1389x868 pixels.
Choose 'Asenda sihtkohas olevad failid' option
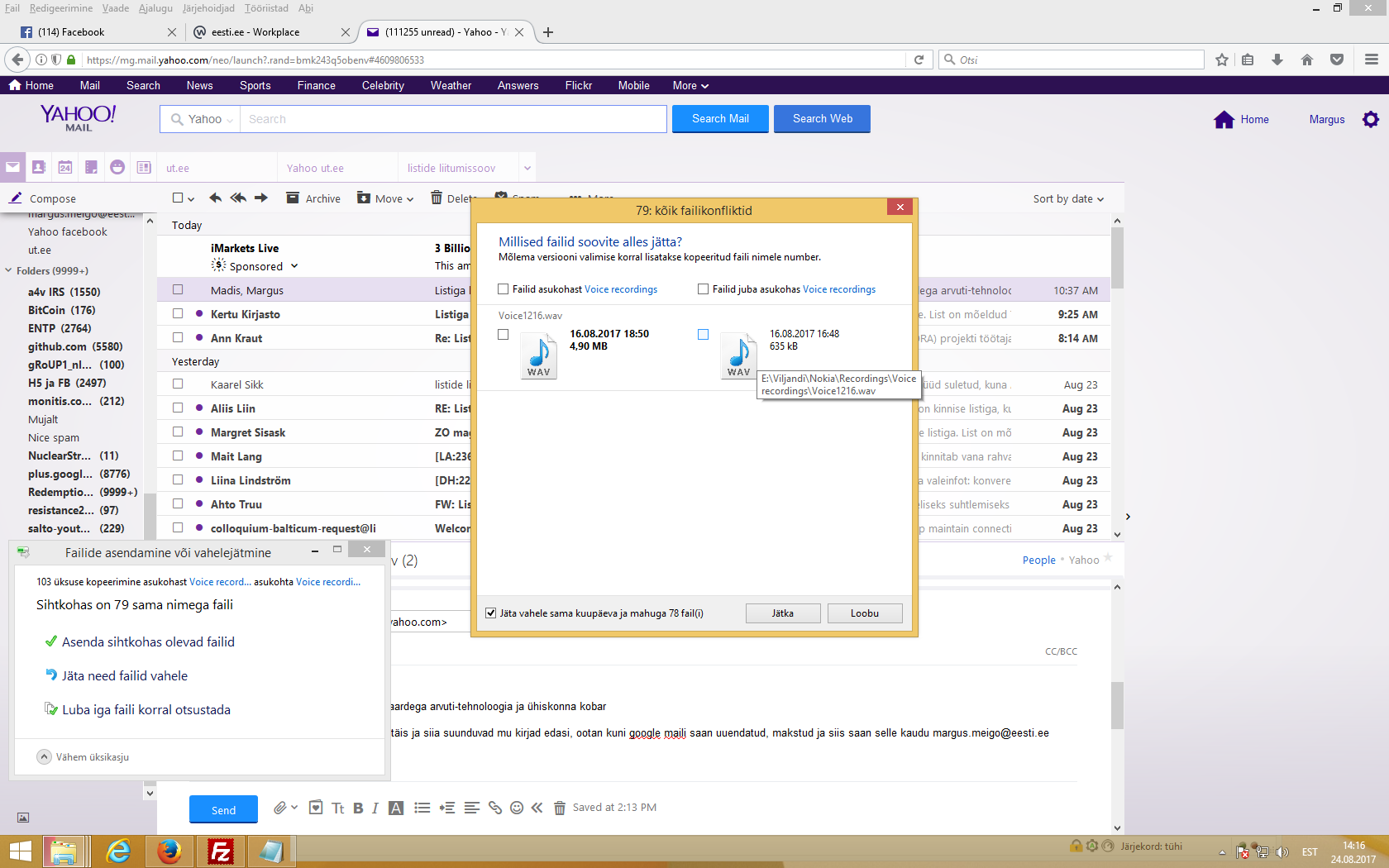[x=139, y=641]
